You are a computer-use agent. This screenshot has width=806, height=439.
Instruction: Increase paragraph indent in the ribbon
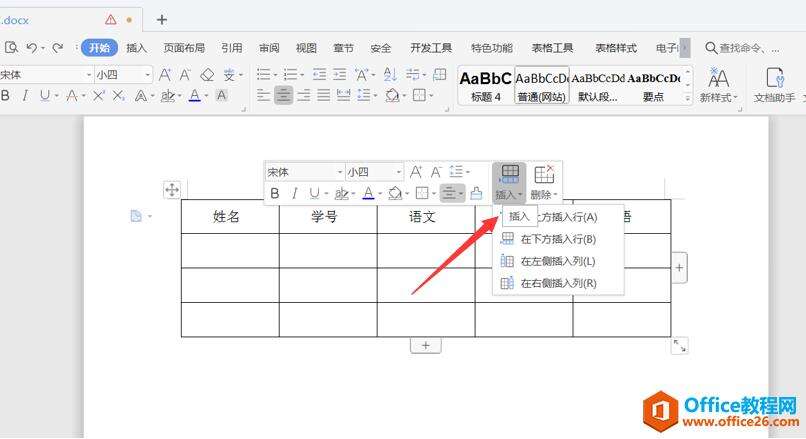coord(339,75)
